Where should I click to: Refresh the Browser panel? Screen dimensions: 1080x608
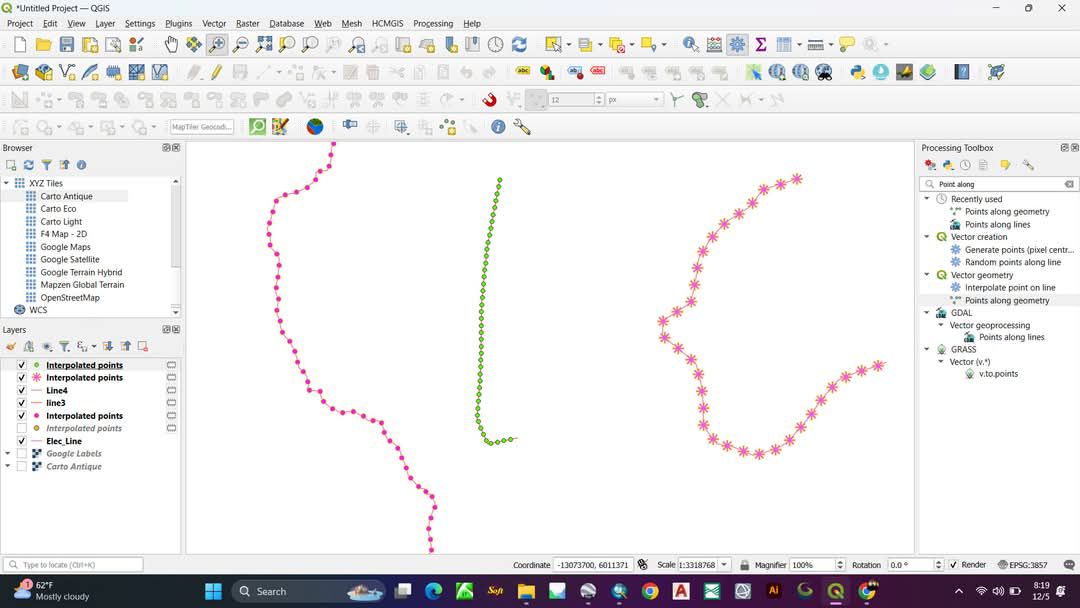click(x=29, y=165)
